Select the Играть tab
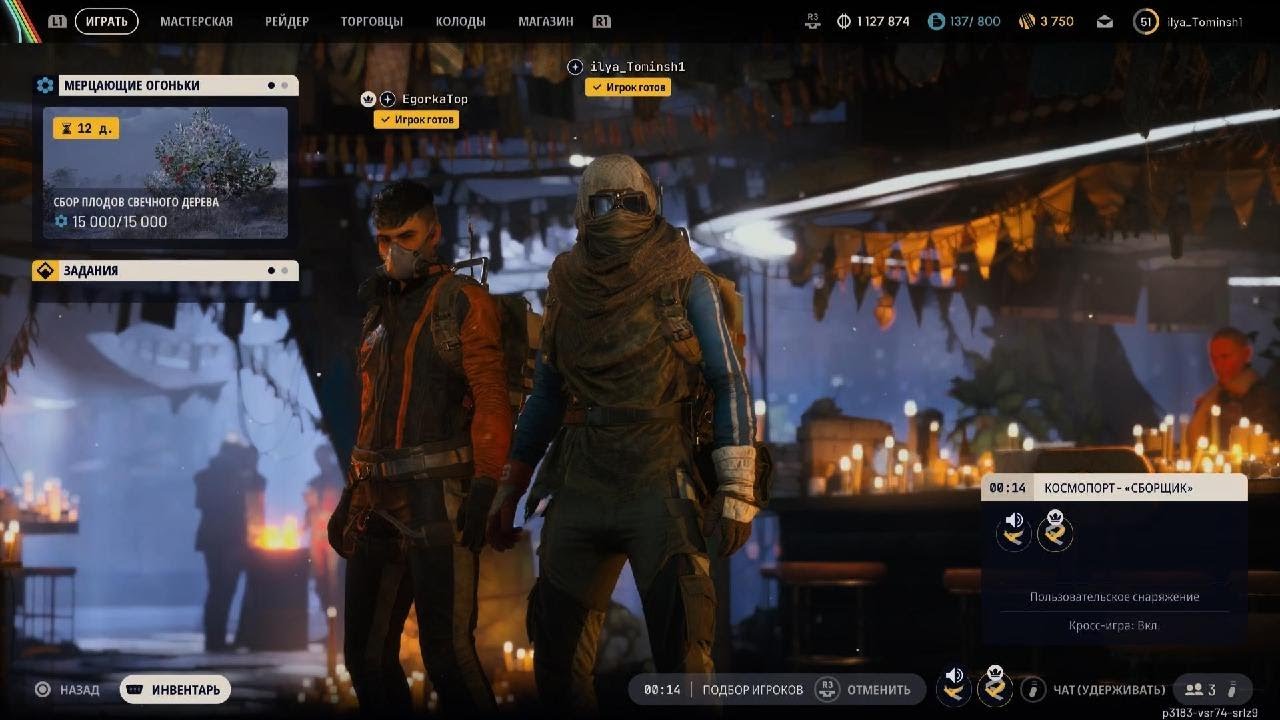1280x720 pixels. coord(106,21)
